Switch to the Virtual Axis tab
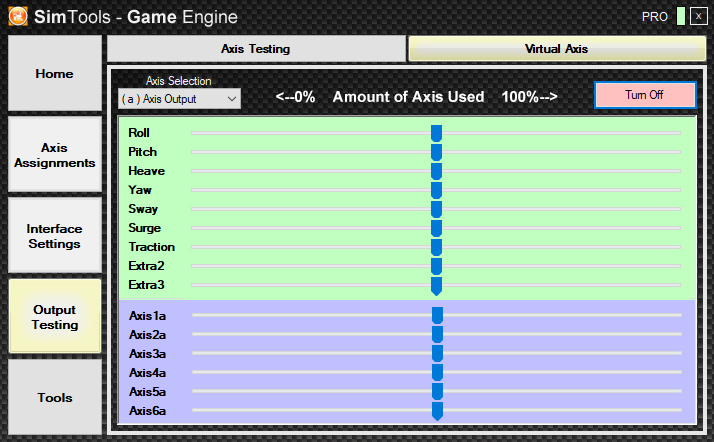 point(556,48)
